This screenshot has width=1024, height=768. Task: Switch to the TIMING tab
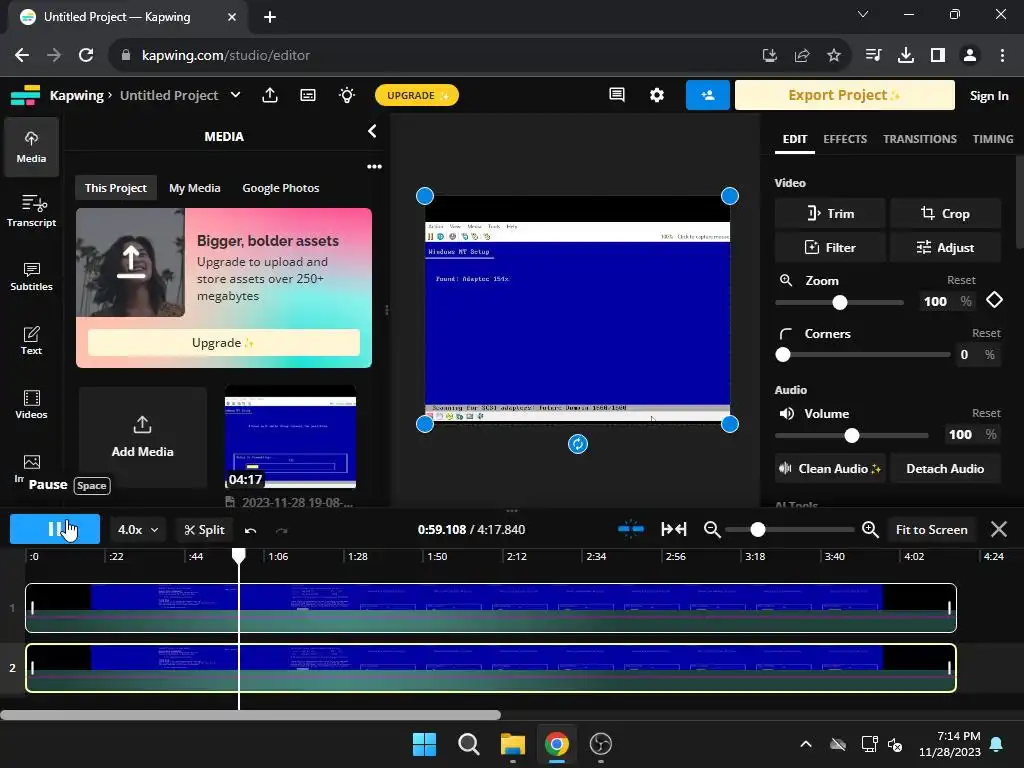pyautogui.click(x=993, y=139)
